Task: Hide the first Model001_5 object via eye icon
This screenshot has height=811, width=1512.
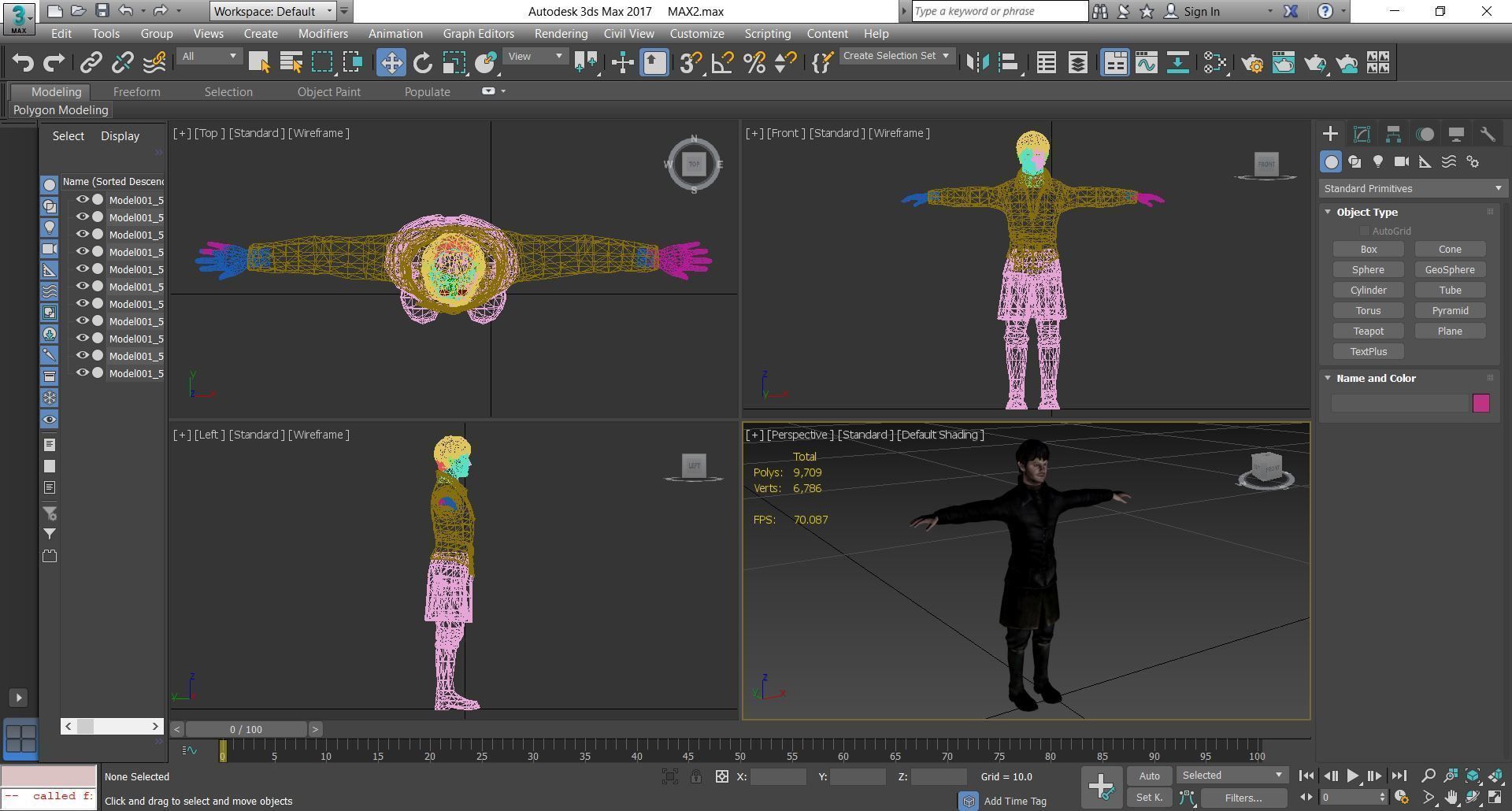Action: point(82,200)
